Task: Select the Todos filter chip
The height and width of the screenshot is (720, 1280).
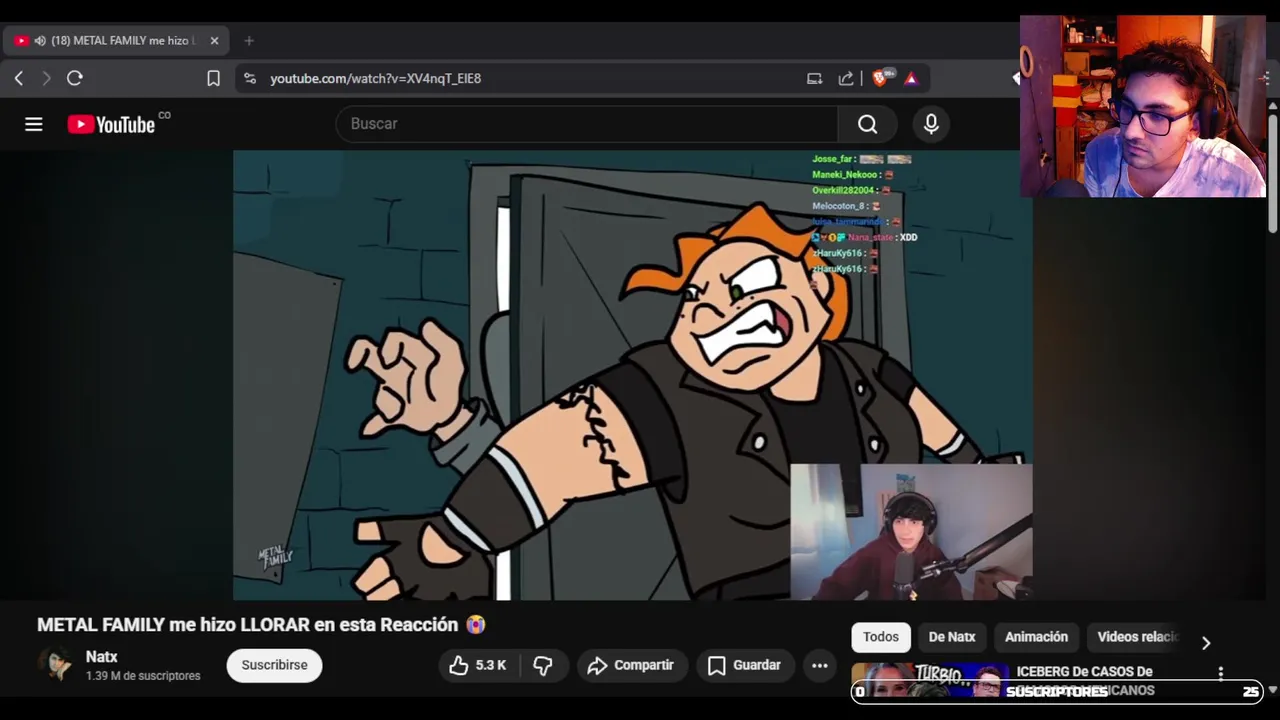Action: point(881,637)
